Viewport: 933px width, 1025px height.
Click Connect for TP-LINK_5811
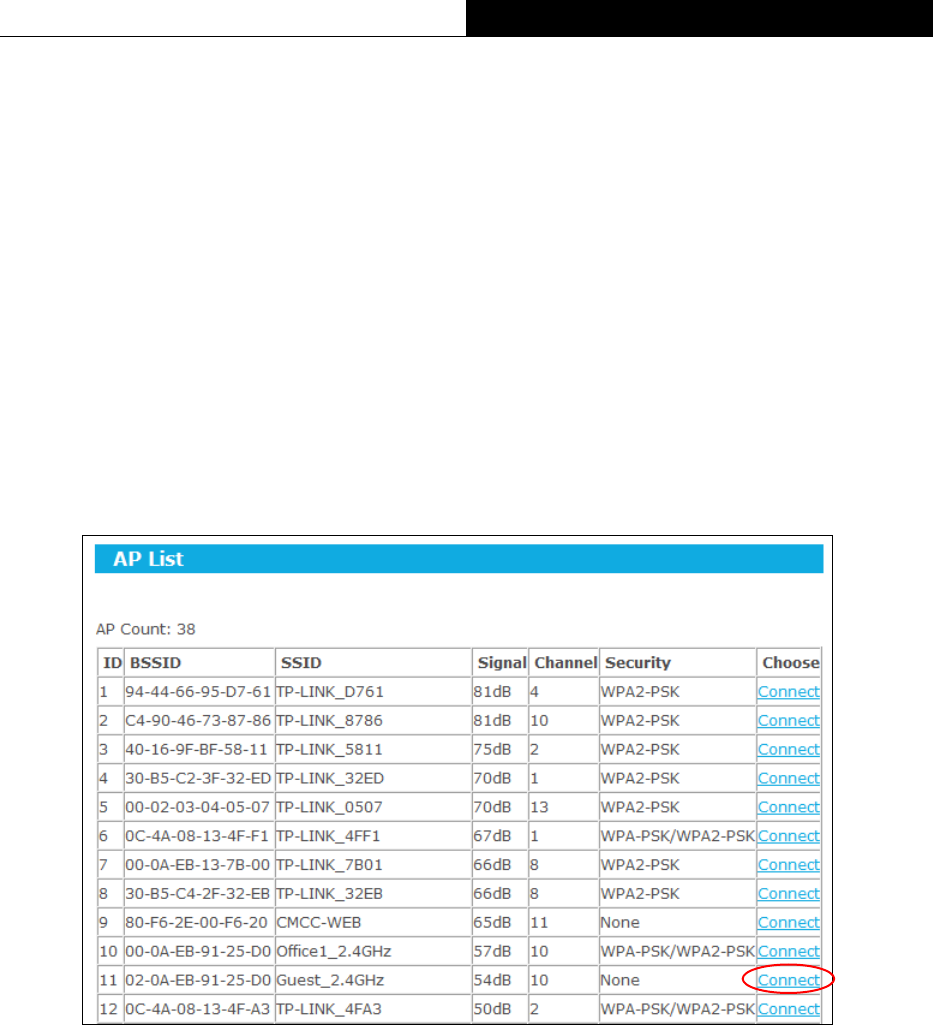point(789,749)
